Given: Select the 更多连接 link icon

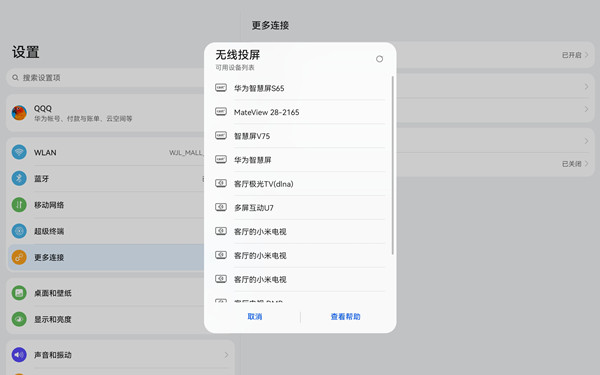Looking at the screenshot, I should point(19,257).
